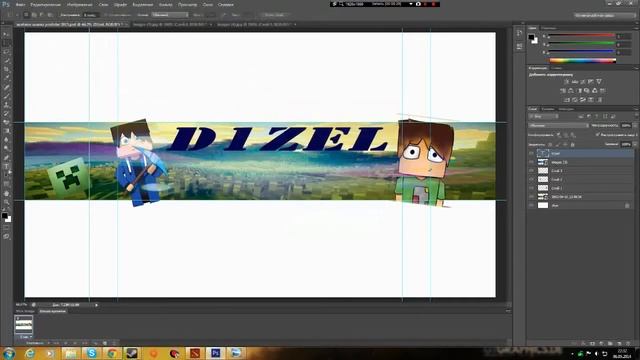Add an Invert adjustment

point(567,100)
